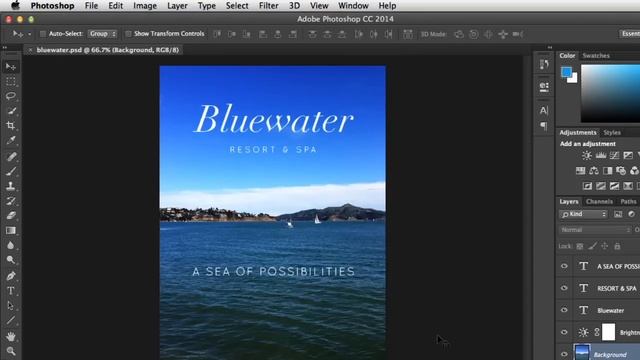Viewport: 640px width, 360px height.
Task: Open the Move tool preset picker arrow
Action: pyautogui.click(x=29, y=34)
